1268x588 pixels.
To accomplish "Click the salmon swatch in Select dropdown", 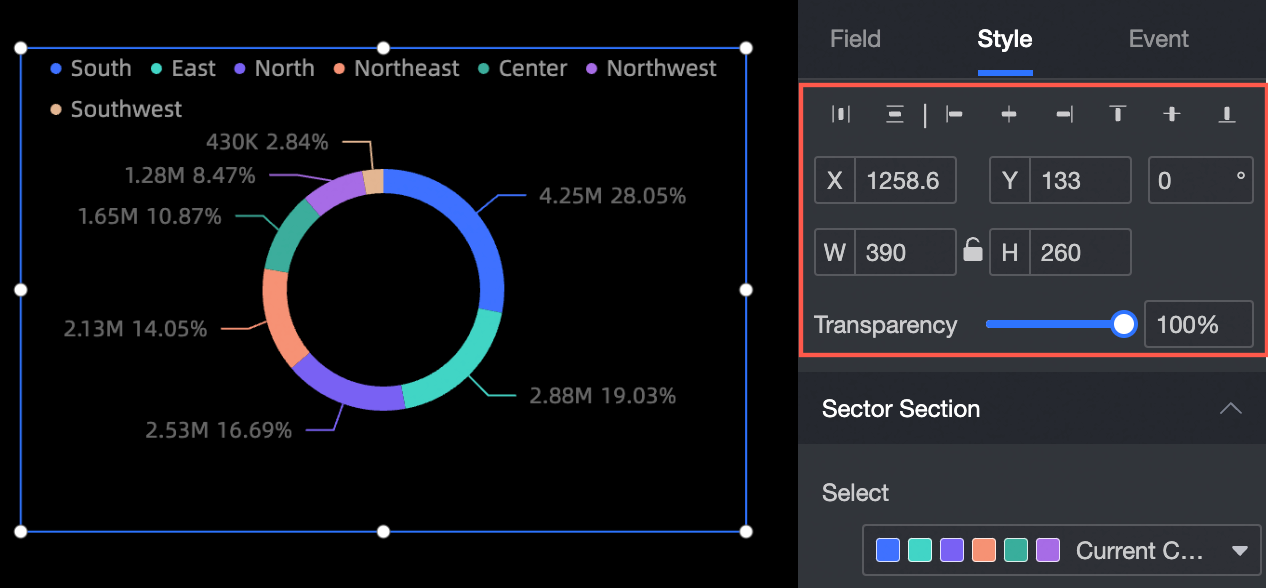I will pyautogui.click(x=983, y=550).
